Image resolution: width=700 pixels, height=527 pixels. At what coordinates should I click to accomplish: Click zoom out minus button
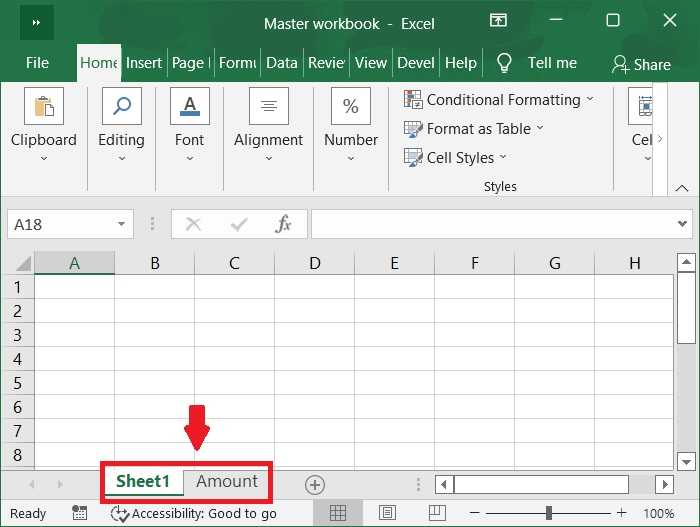[475, 513]
